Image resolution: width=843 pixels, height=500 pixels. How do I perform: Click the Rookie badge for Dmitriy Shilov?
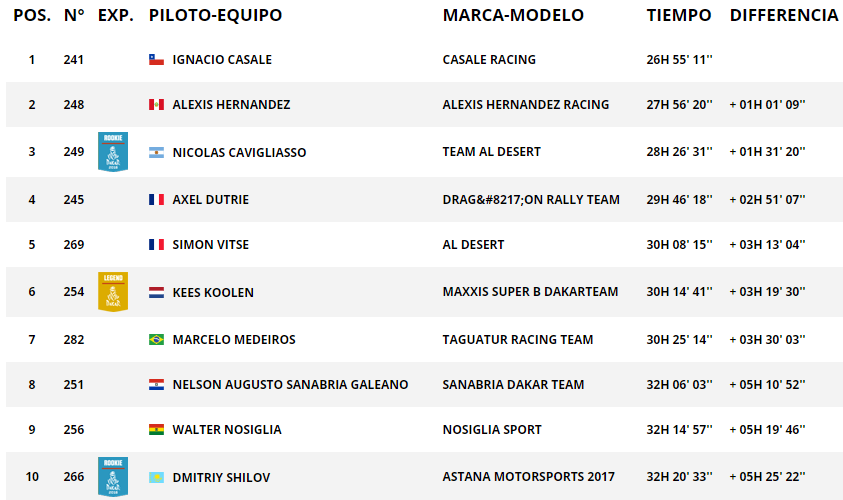pyautogui.click(x=113, y=476)
